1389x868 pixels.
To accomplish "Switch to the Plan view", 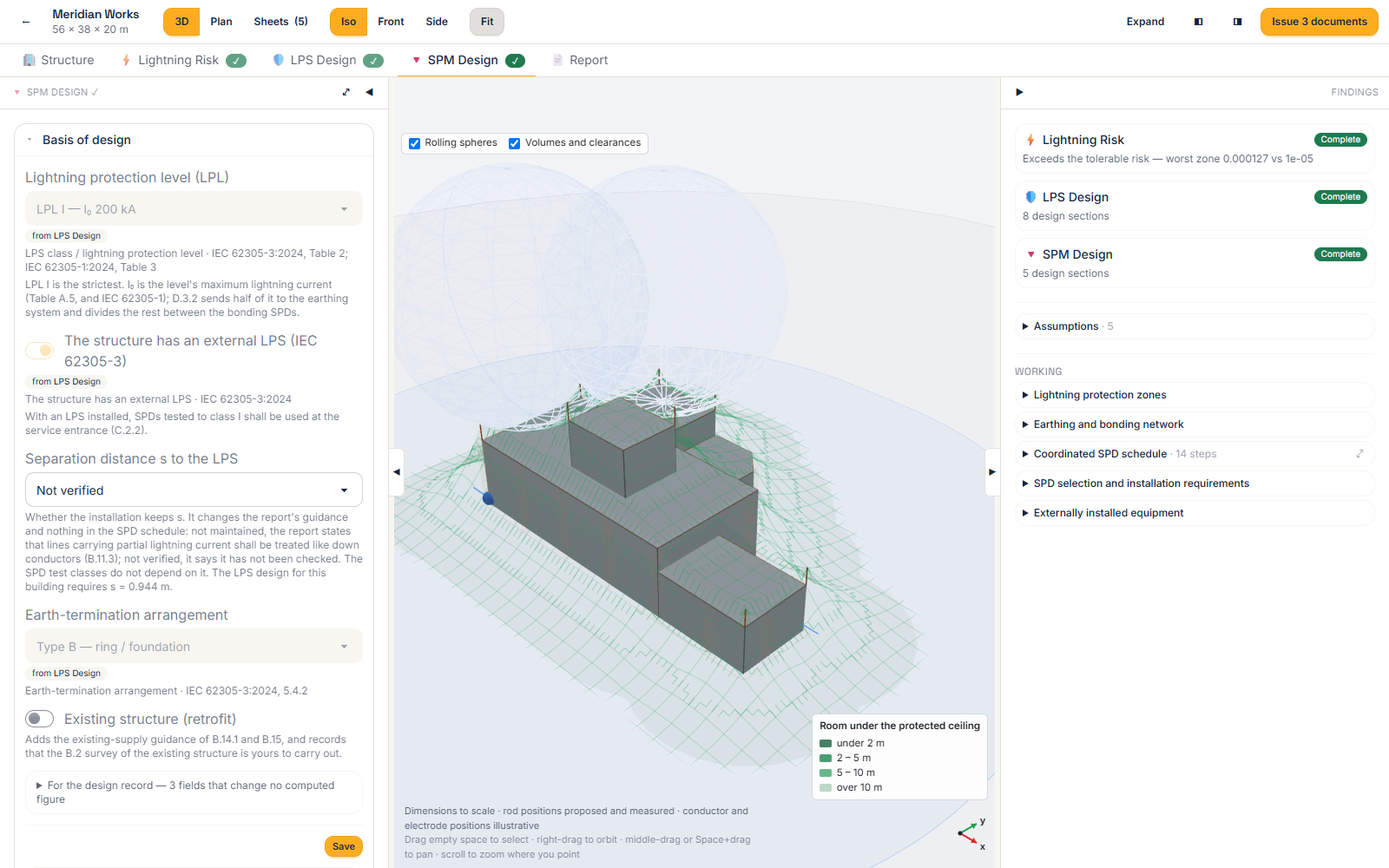I will (x=221, y=22).
